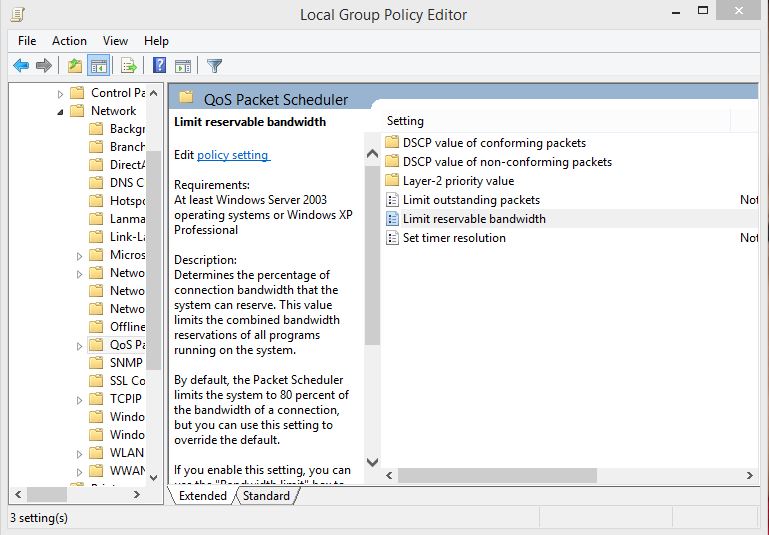Image resolution: width=769 pixels, height=535 pixels.
Task: Maximize the Local Group Policy Editor window
Action: [x=703, y=10]
